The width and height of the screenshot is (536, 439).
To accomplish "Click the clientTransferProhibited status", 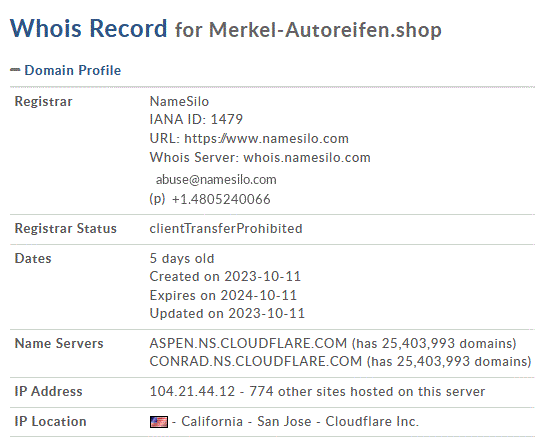I will [x=226, y=228].
